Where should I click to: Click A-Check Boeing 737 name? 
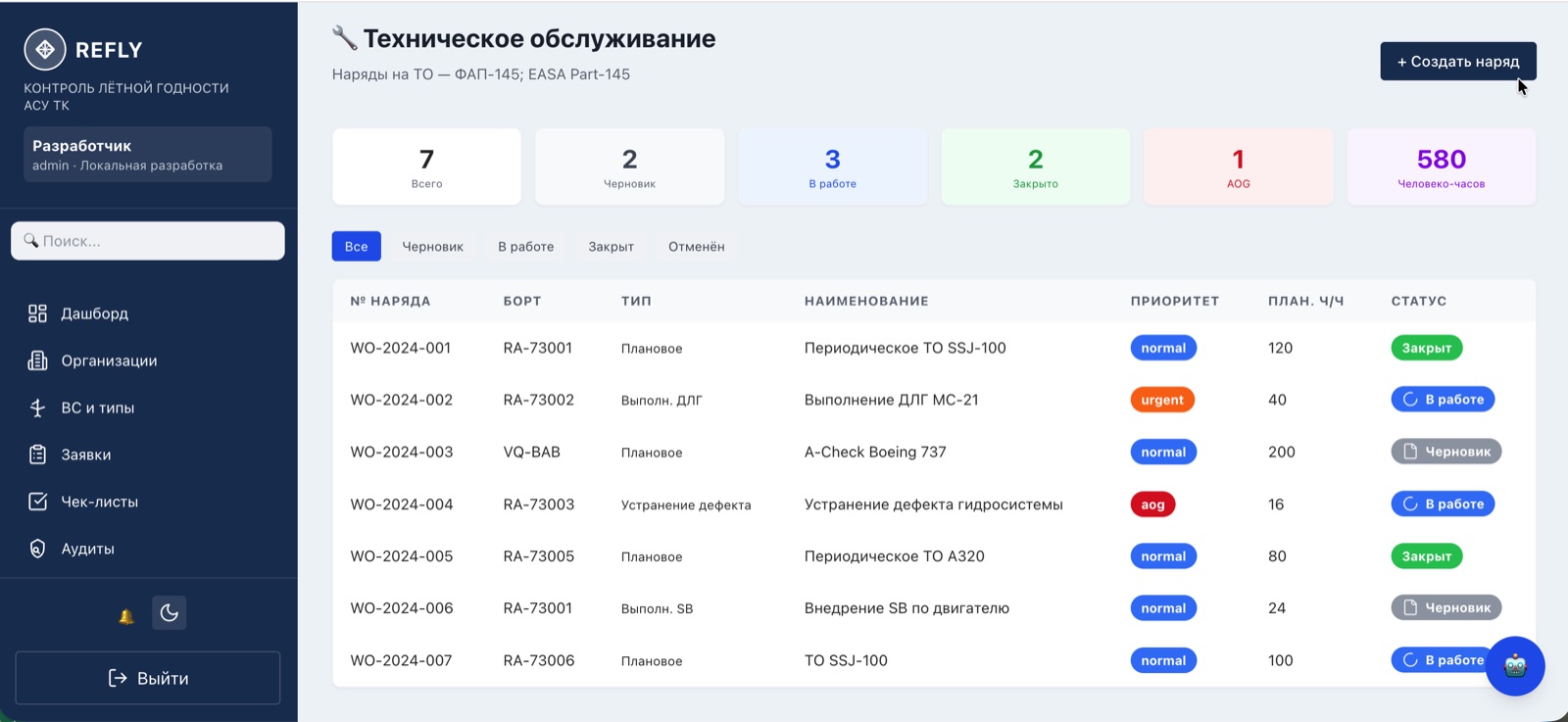coord(875,452)
